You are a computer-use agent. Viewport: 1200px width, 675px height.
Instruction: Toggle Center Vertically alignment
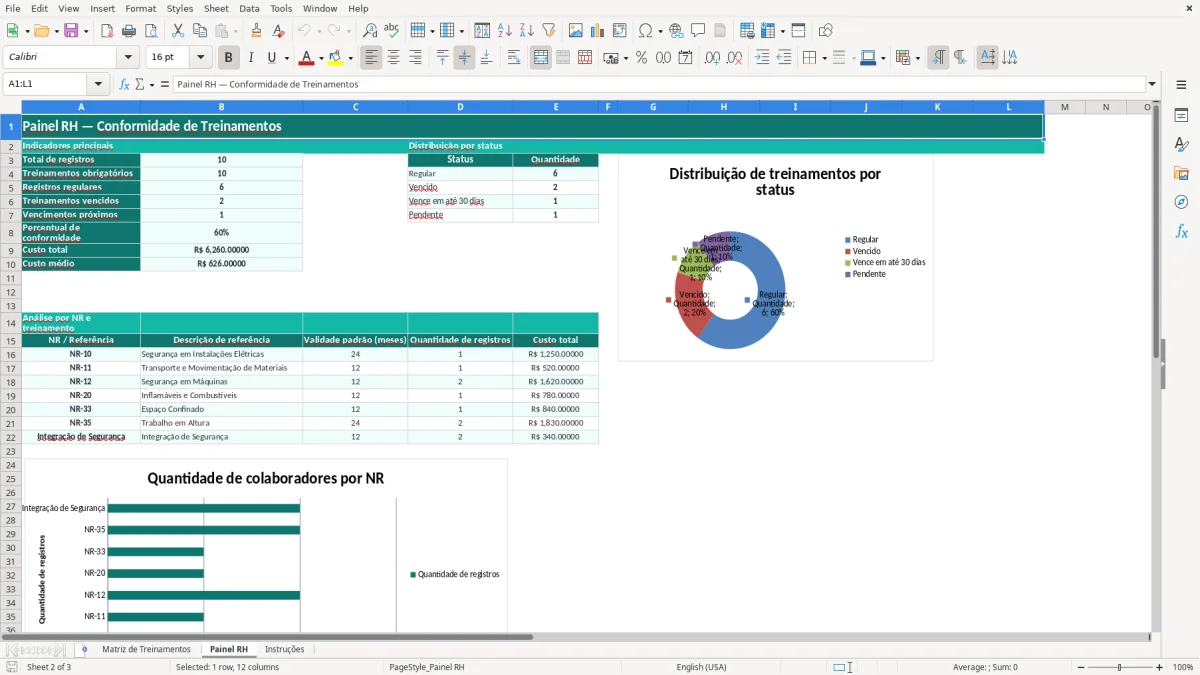pos(464,58)
